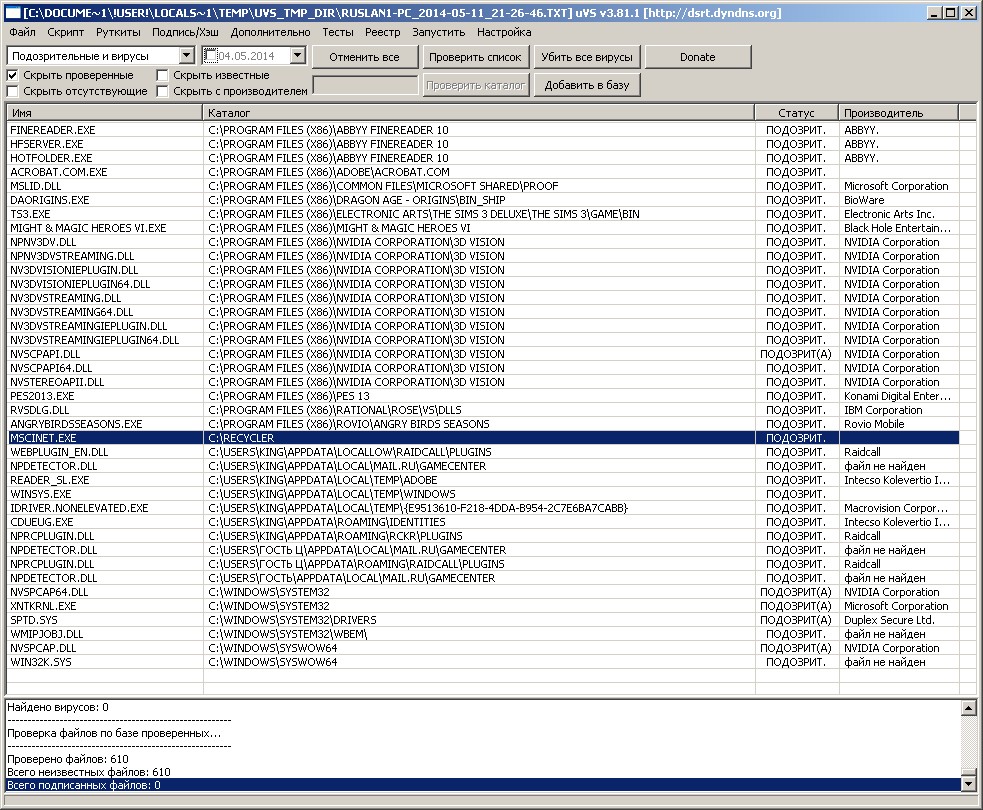Click log line Найдено вирусов: 0
The image size is (983, 810).
point(483,707)
